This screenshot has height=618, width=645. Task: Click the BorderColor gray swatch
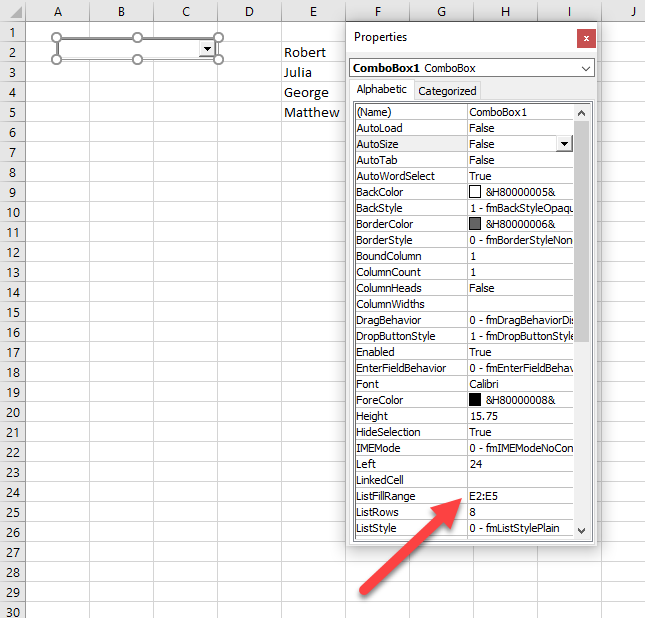point(475,224)
